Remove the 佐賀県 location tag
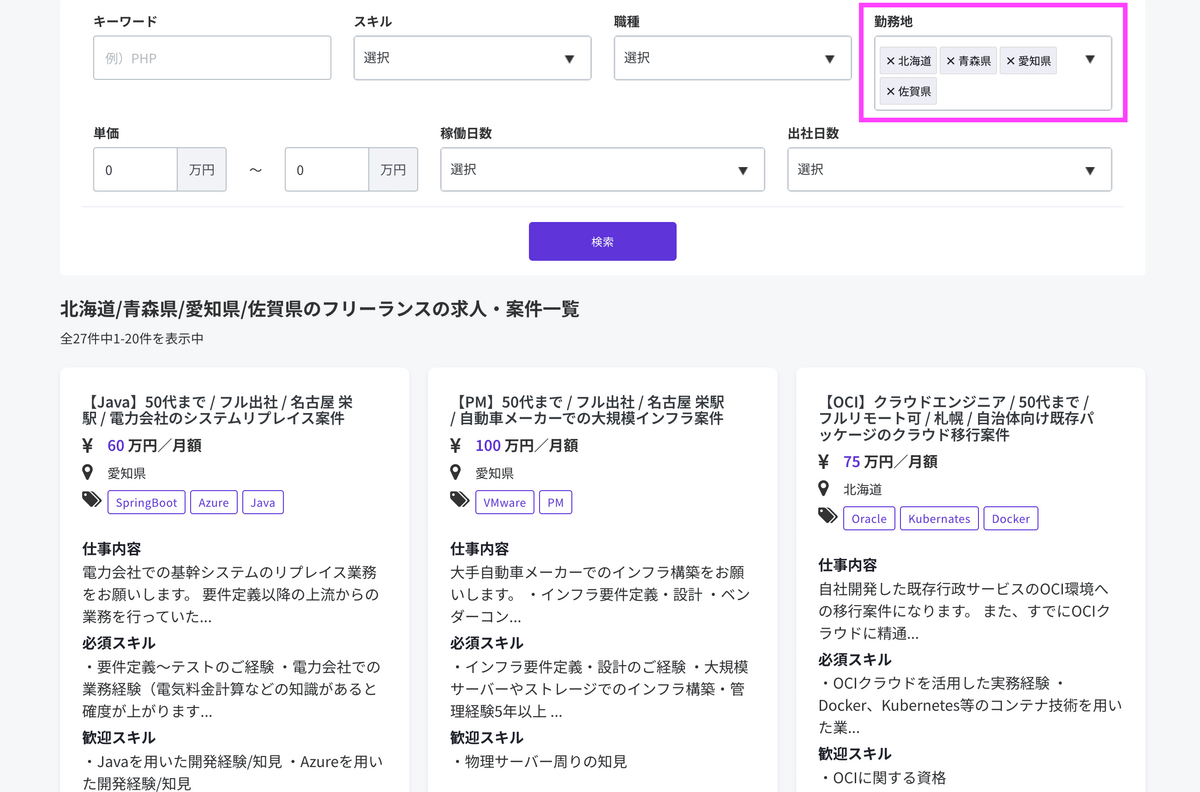This screenshot has width=1200, height=792. tap(890, 91)
